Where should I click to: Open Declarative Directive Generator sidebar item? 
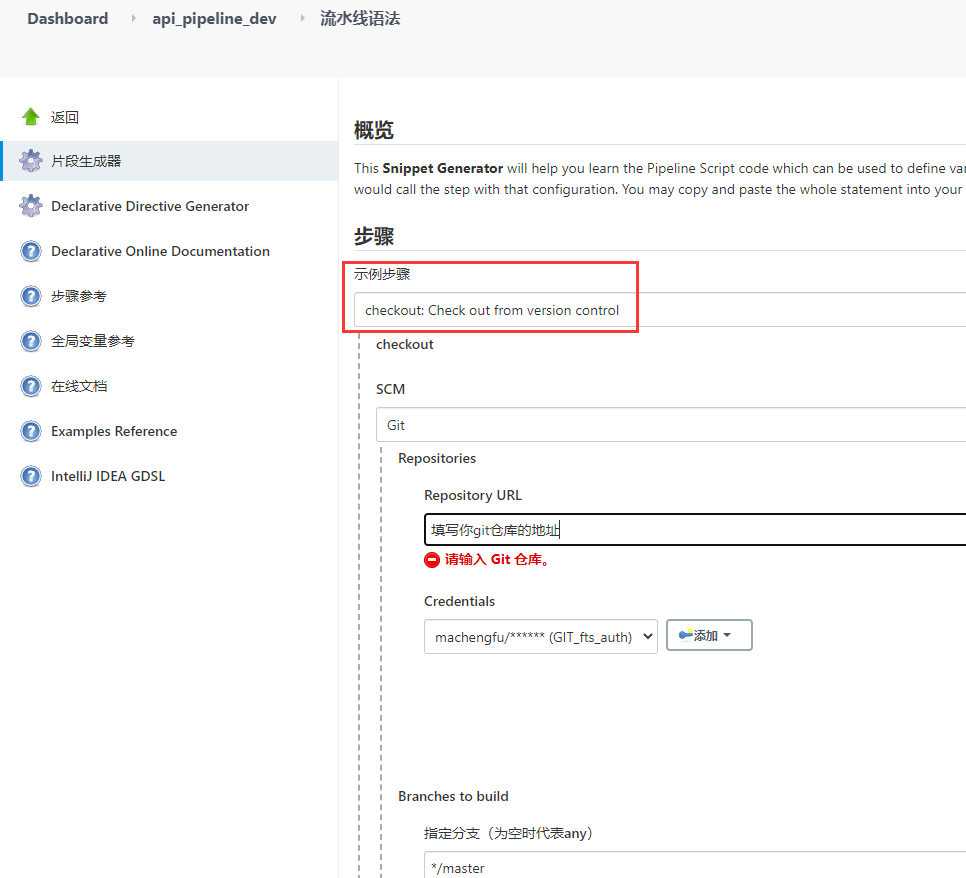(x=150, y=206)
